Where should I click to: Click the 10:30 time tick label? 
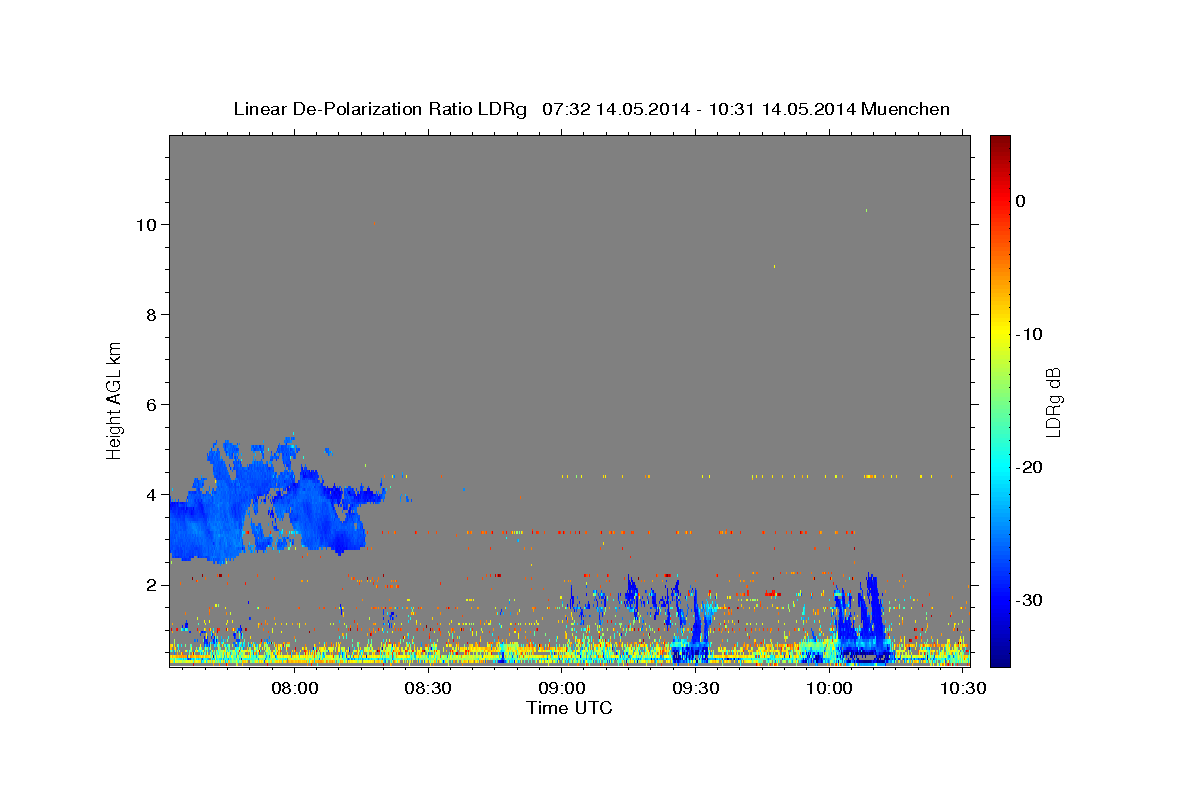click(x=962, y=688)
